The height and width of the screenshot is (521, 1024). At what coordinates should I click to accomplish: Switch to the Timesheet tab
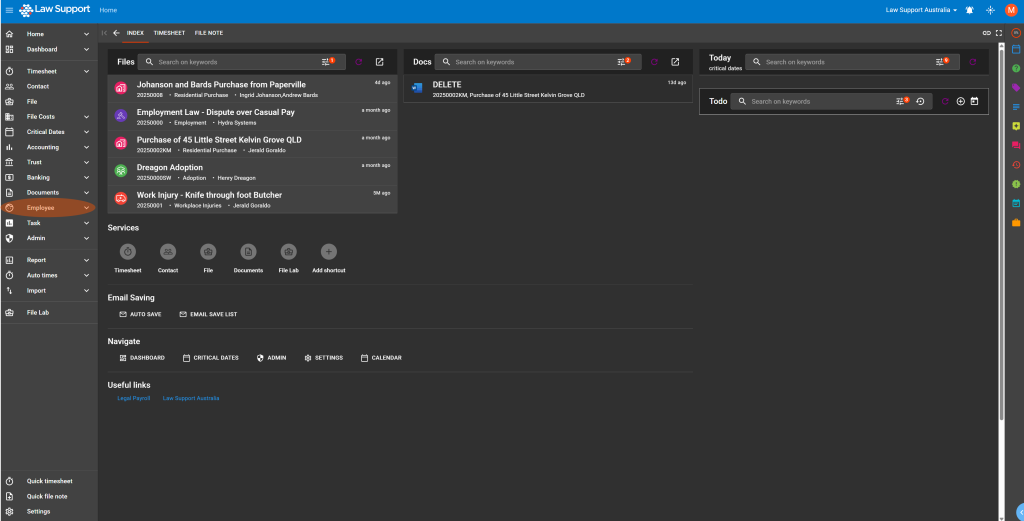click(x=169, y=33)
